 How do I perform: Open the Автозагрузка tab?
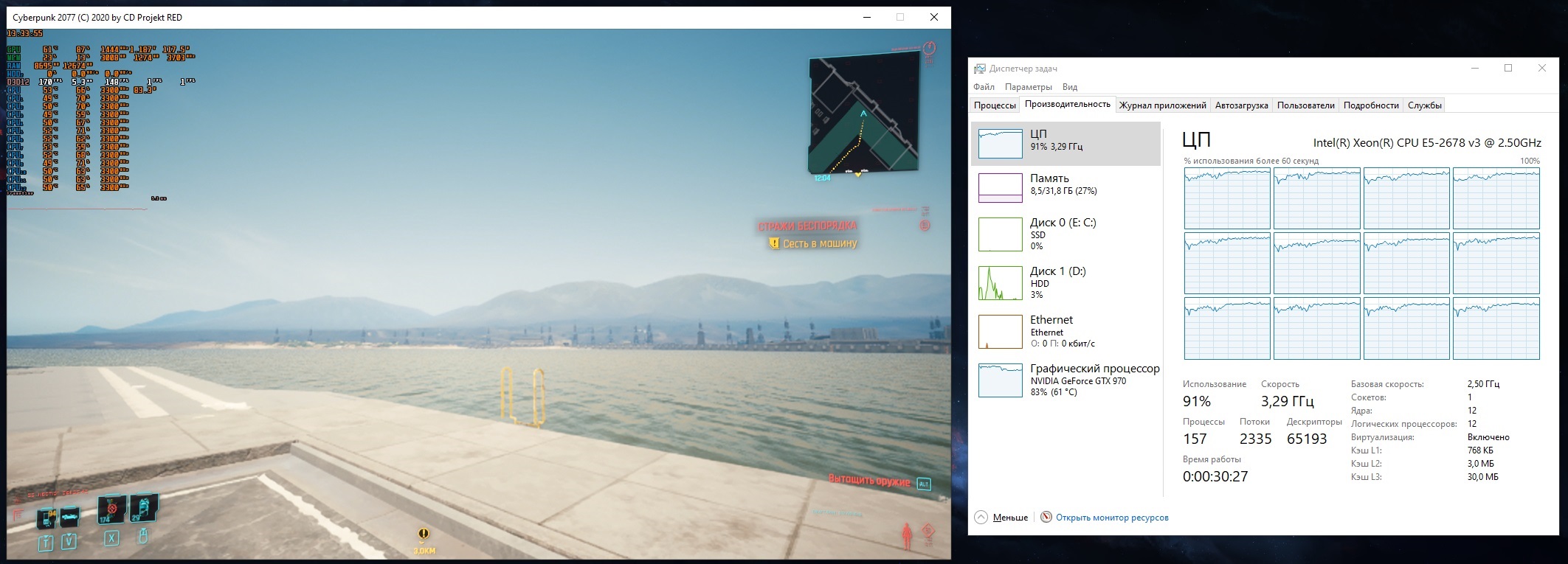1242,105
